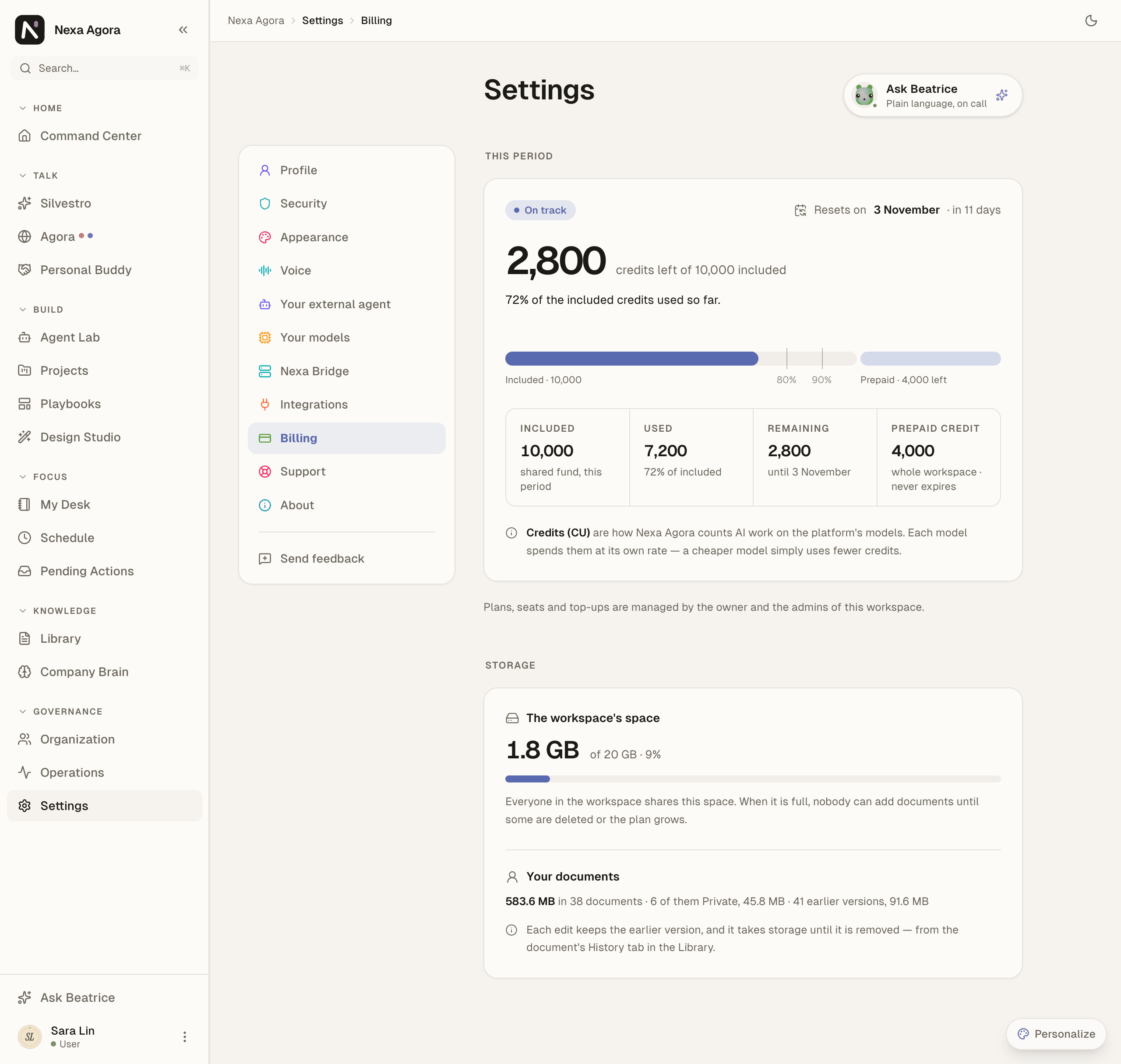Click the Playbooks layout icon
Viewport: 1121px width, 1064px height.
tap(25, 404)
